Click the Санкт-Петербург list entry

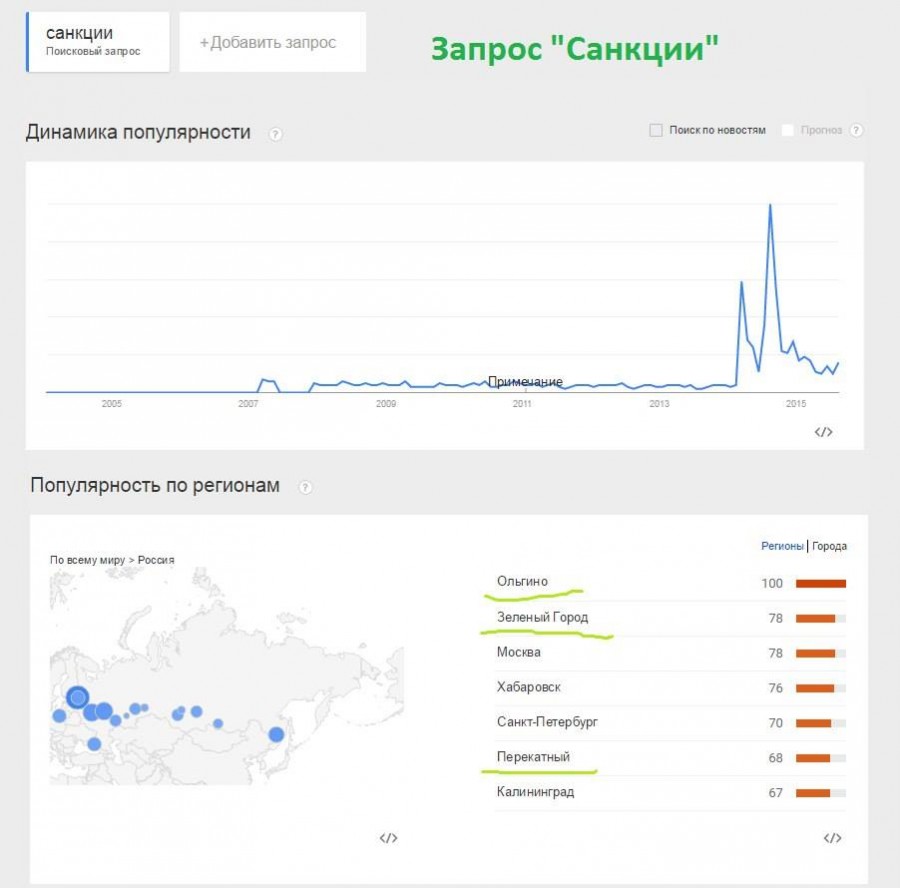[547, 722]
